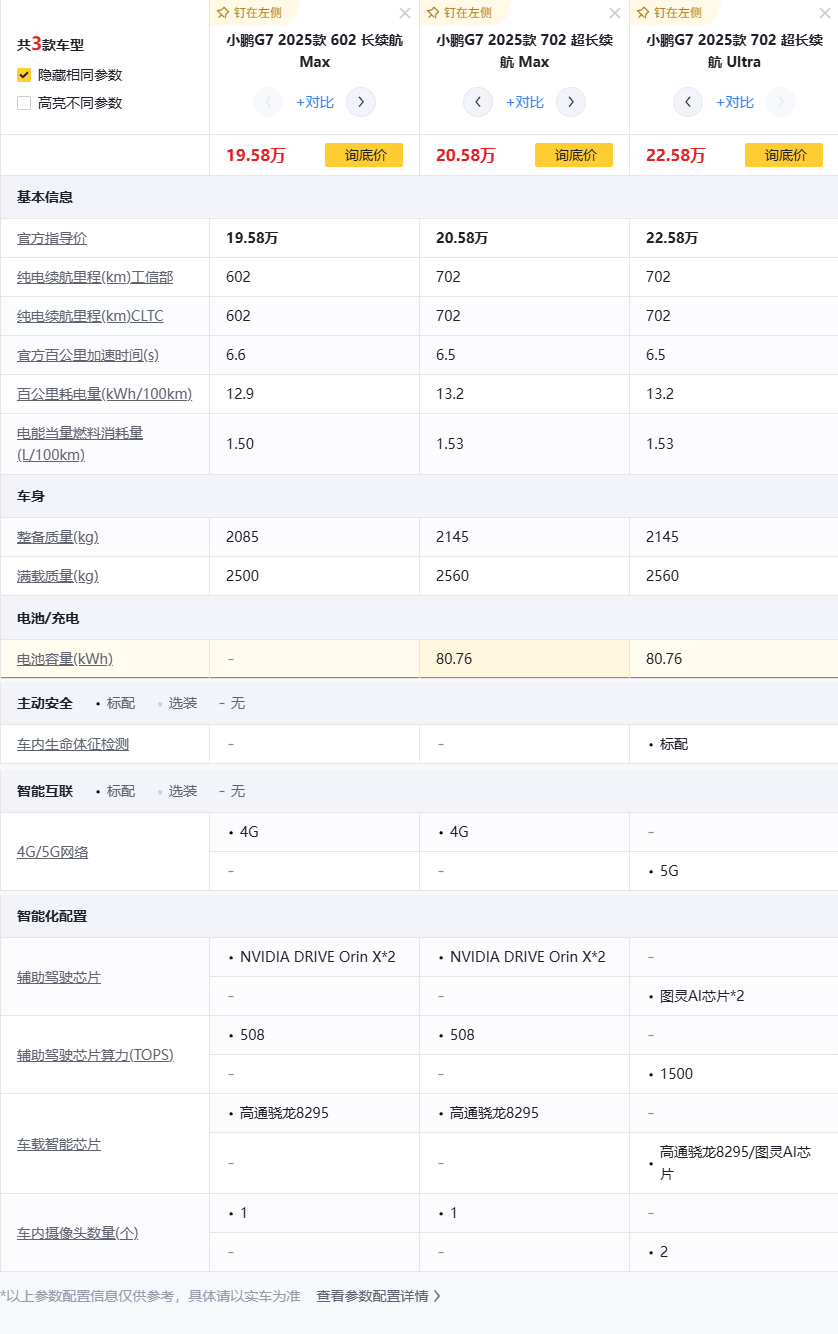Click the 1500 TOPS value
838x1334 pixels.
coord(676,1074)
